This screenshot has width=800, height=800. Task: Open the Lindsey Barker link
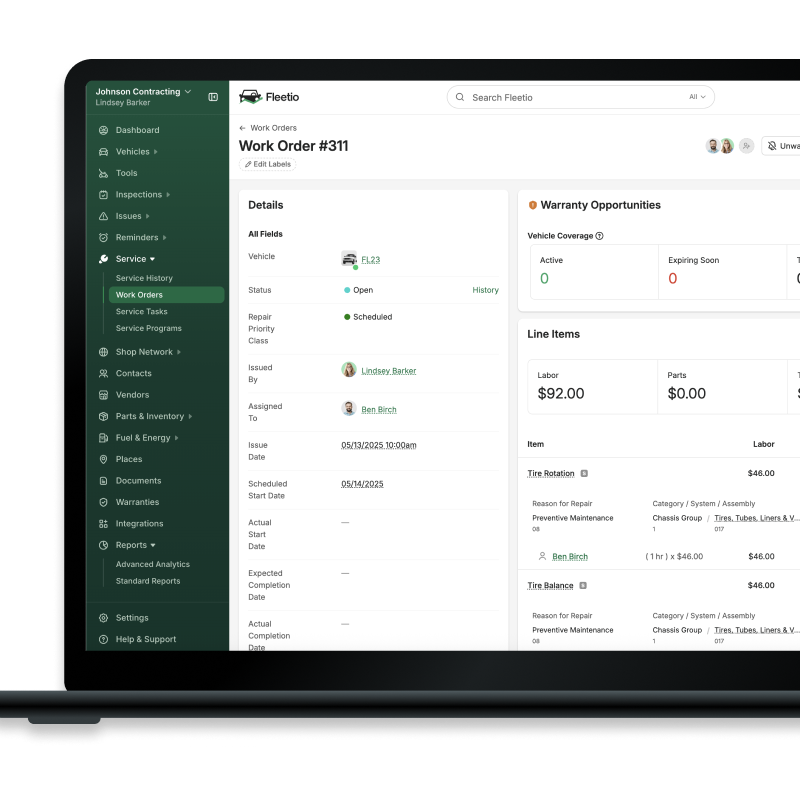[x=389, y=371]
